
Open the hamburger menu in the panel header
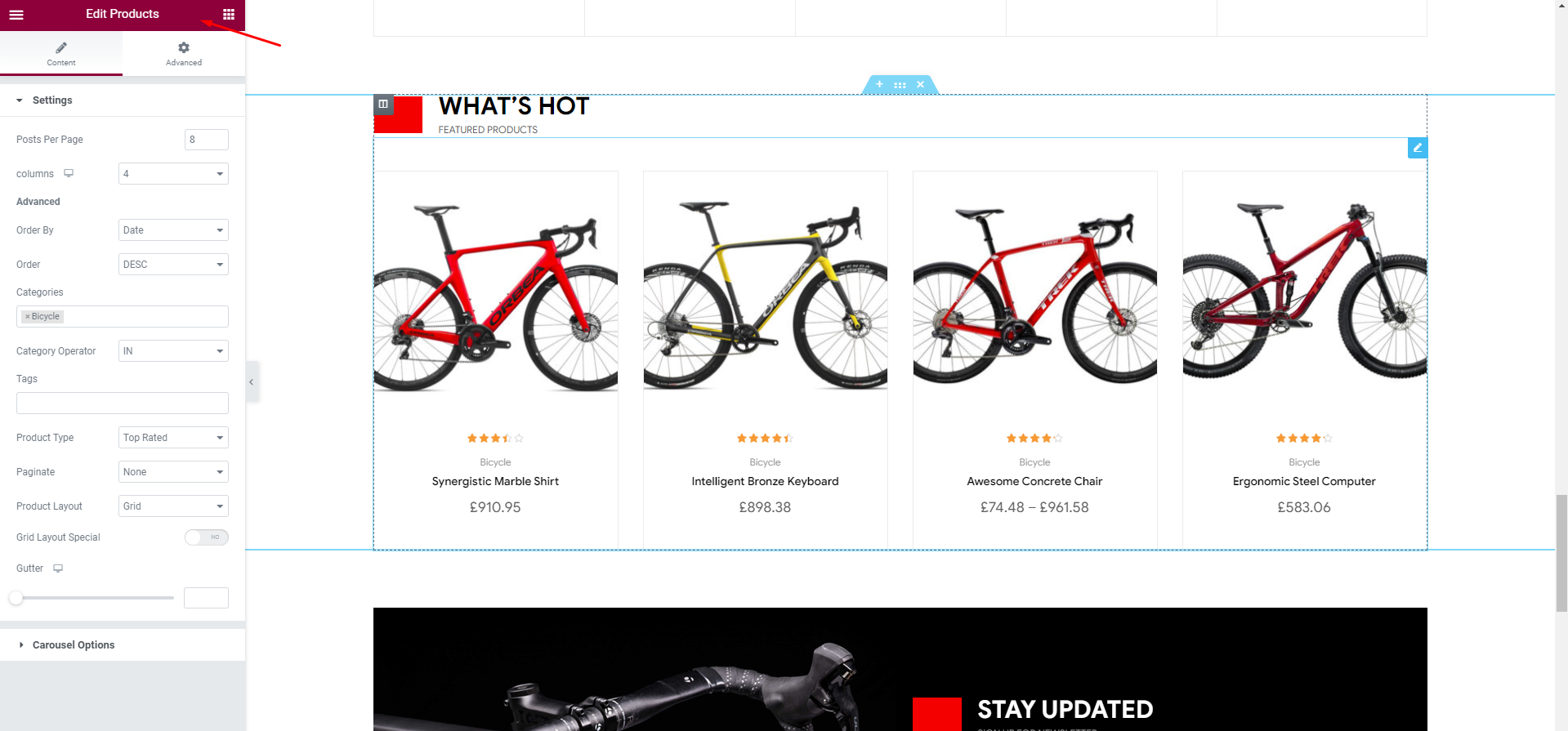[16, 15]
